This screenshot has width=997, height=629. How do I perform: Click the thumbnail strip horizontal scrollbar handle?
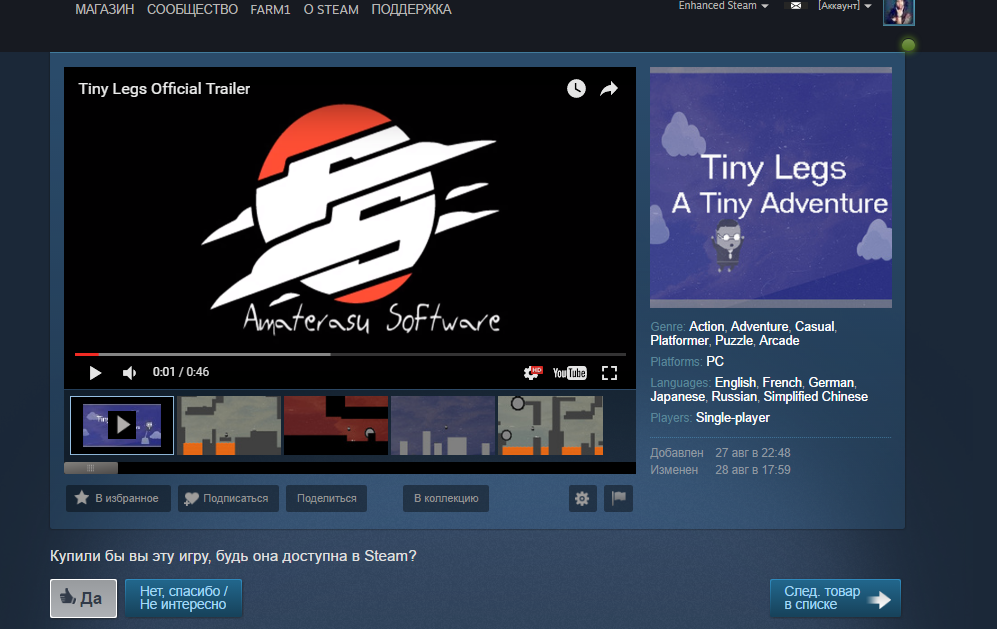91,468
